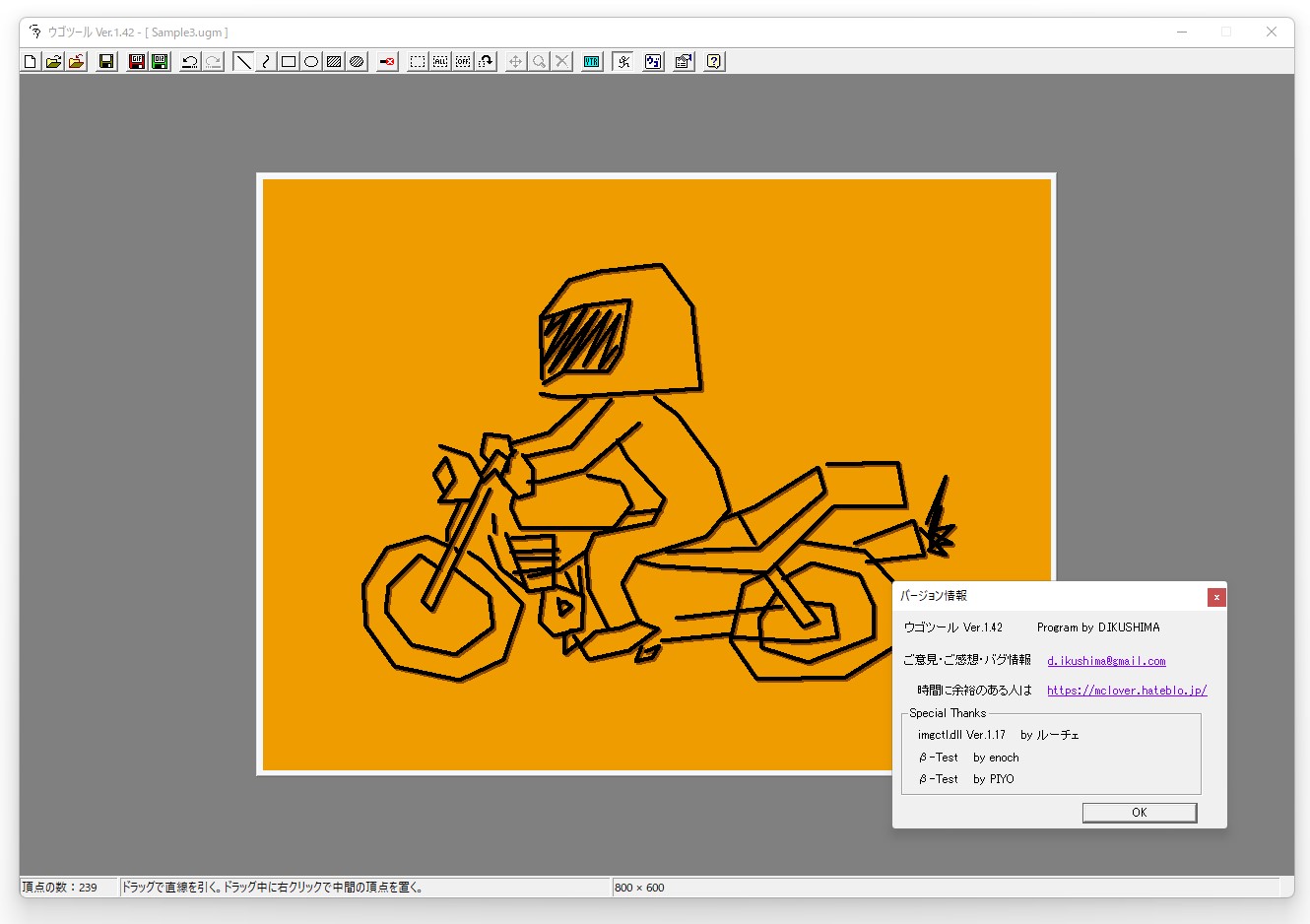Save the file using the floppy disk icon

tap(106, 61)
